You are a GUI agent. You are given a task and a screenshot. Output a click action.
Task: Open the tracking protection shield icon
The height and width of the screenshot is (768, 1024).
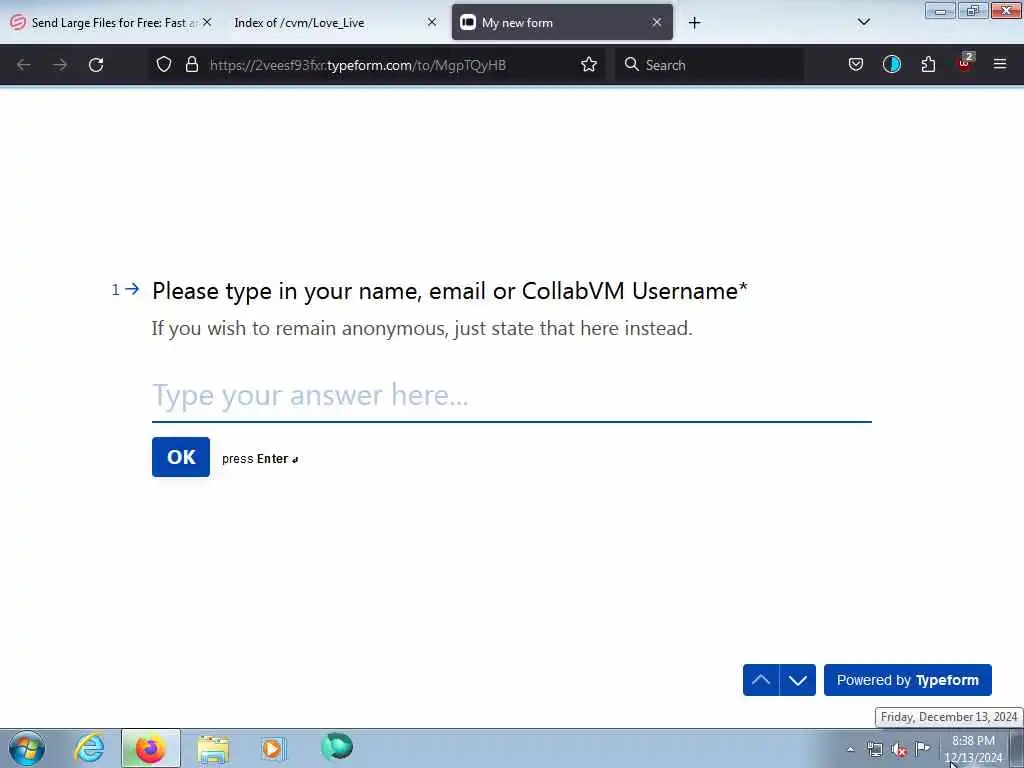click(164, 65)
